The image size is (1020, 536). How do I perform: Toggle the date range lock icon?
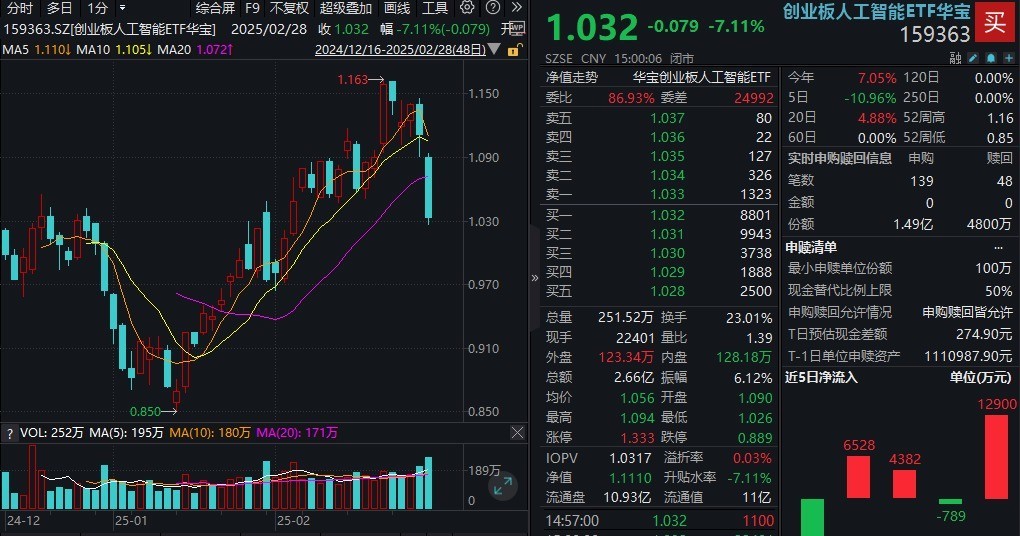pyautogui.click(x=515, y=49)
